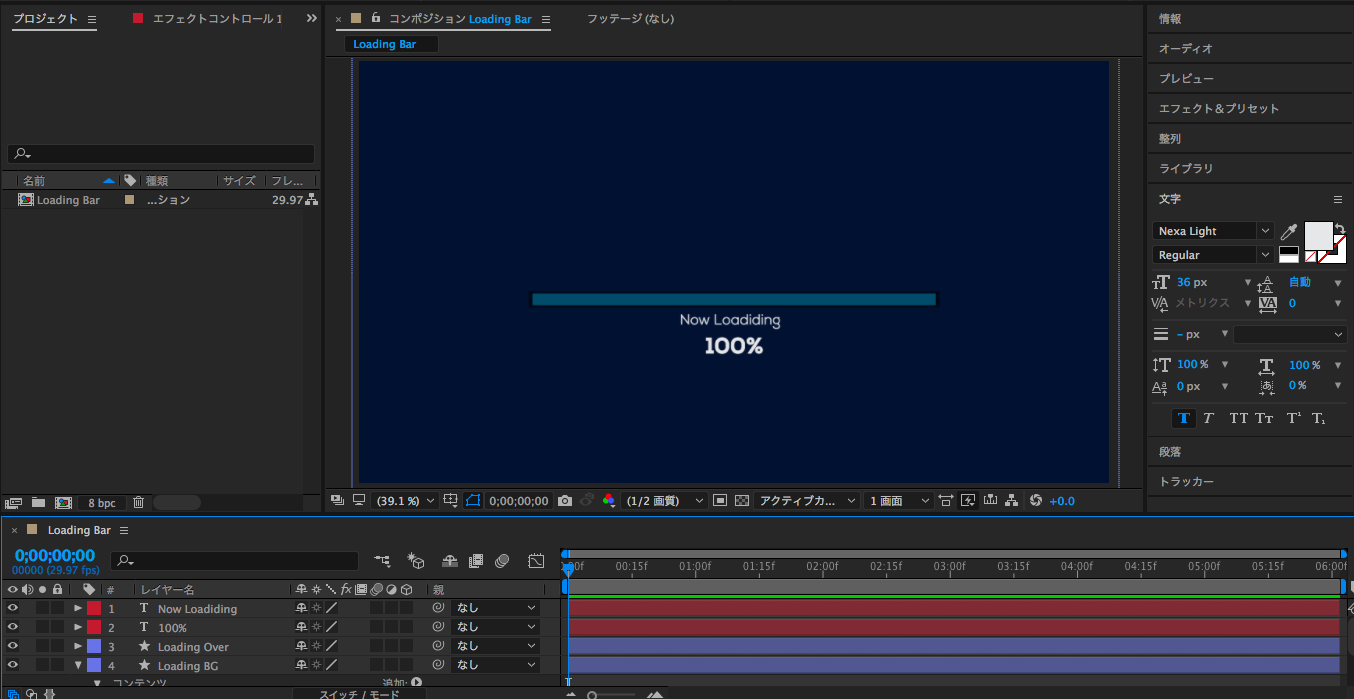Open the Effects & Presets panel

(1218, 108)
